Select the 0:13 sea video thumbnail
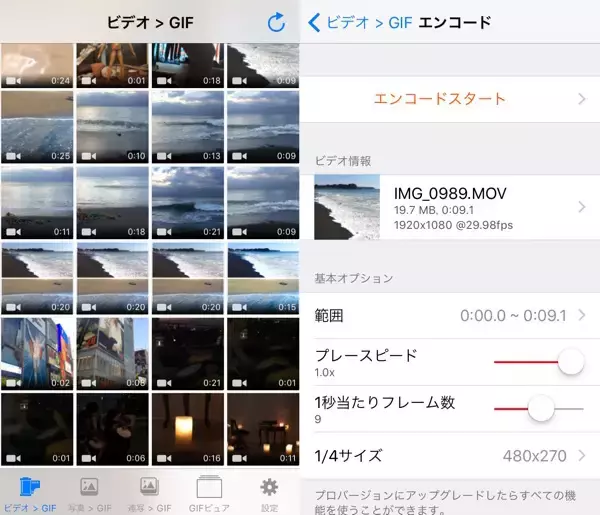Viewport: 600px width, 515px height. coord(188,127)
